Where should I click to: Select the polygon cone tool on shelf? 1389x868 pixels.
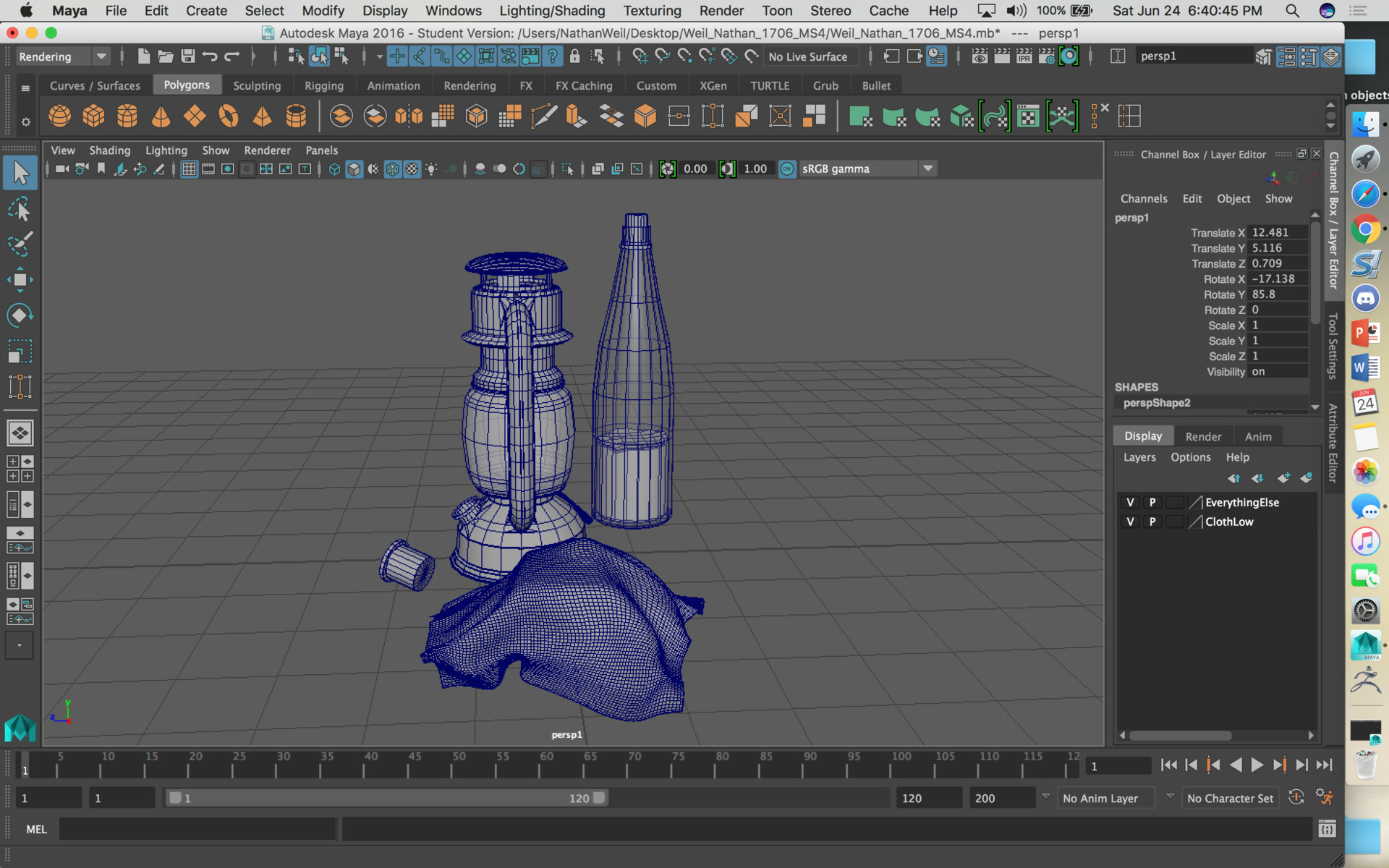161,116
